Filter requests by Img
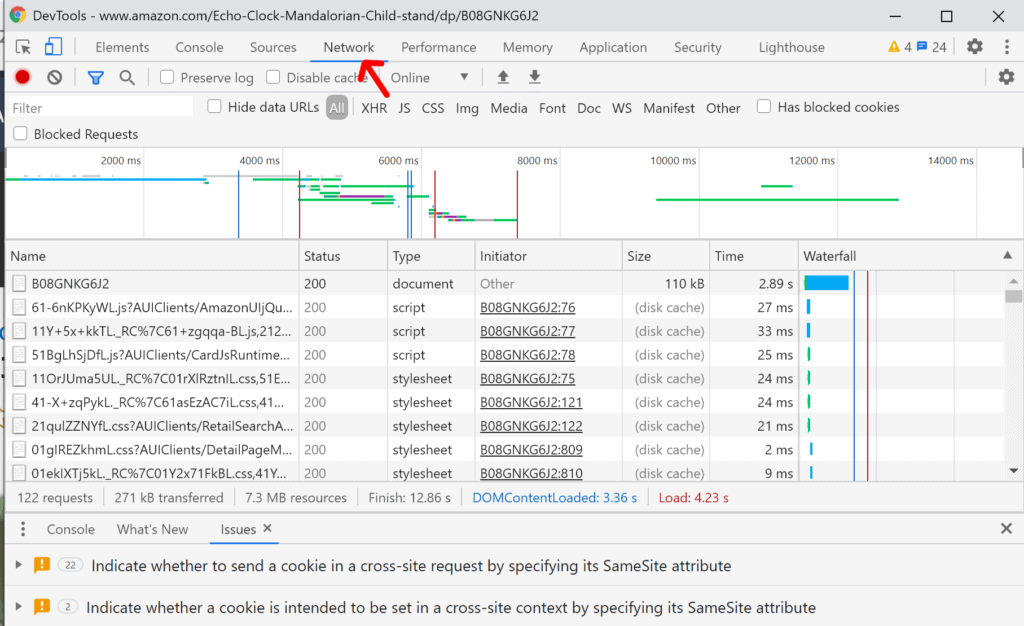The height and width of the screenshot is (626, 1024). tap(467, 108)
